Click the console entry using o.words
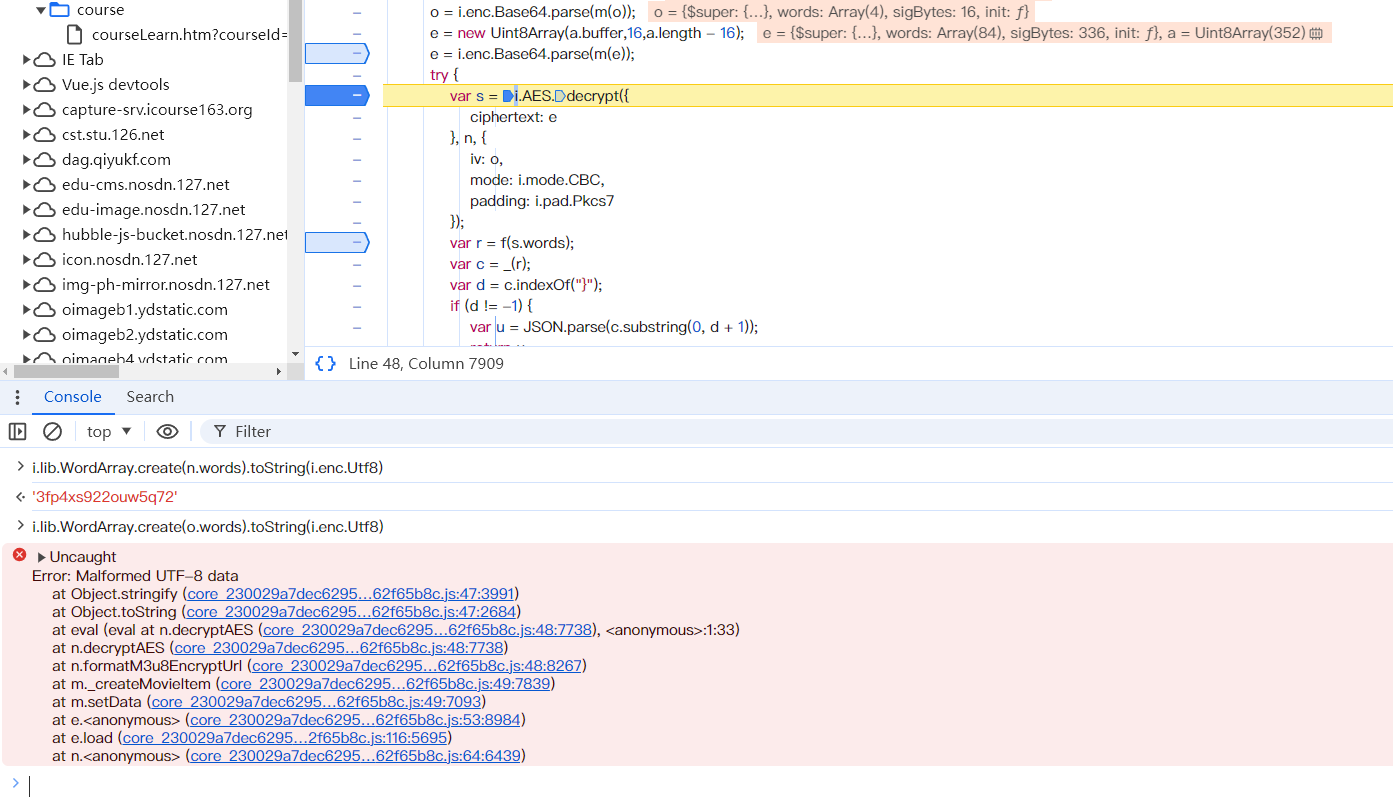This screenshot has height=807, width=1393. click(x=208, y=526)
